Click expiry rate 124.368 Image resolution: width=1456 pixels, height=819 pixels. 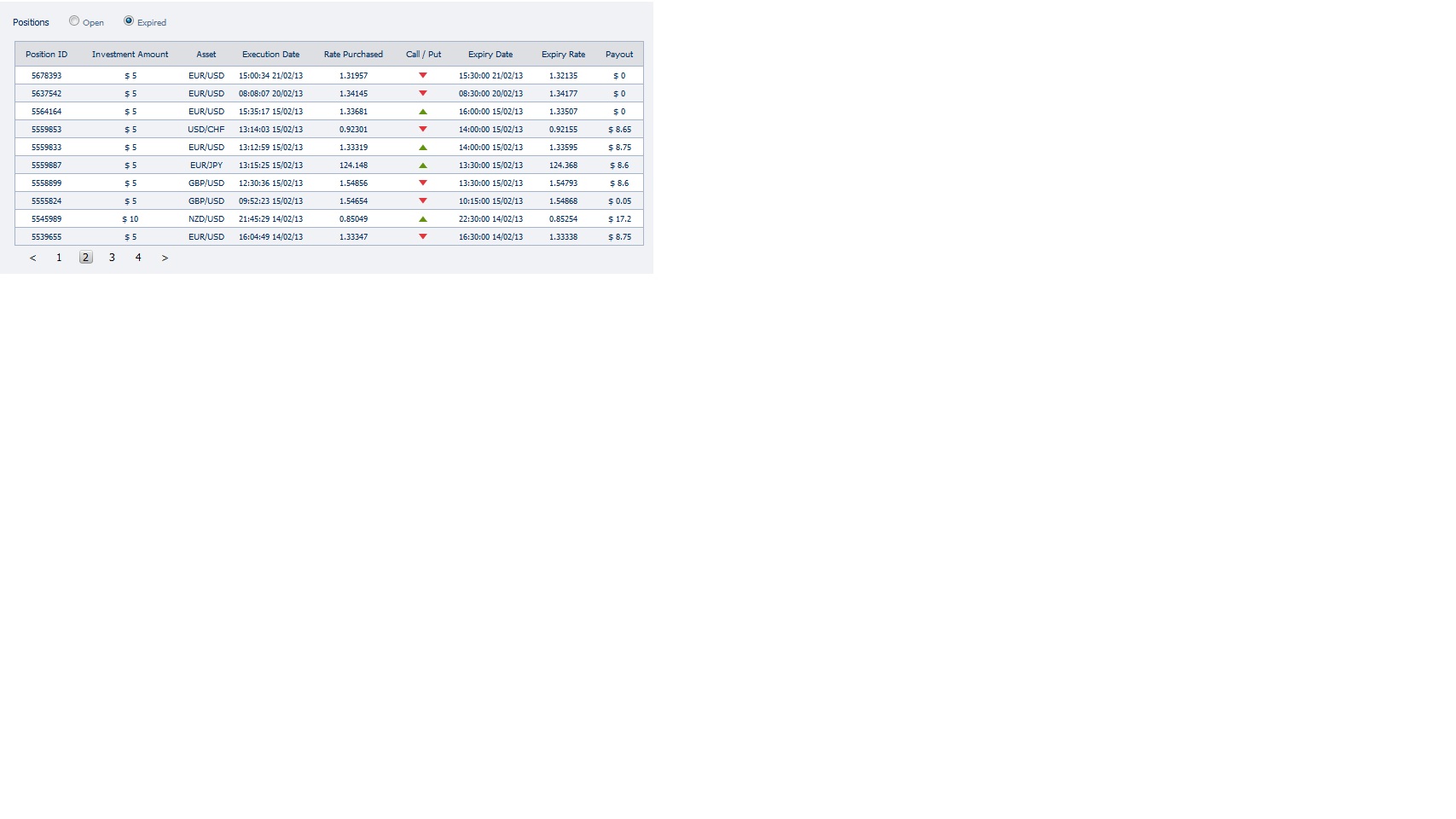click(563, 166)
